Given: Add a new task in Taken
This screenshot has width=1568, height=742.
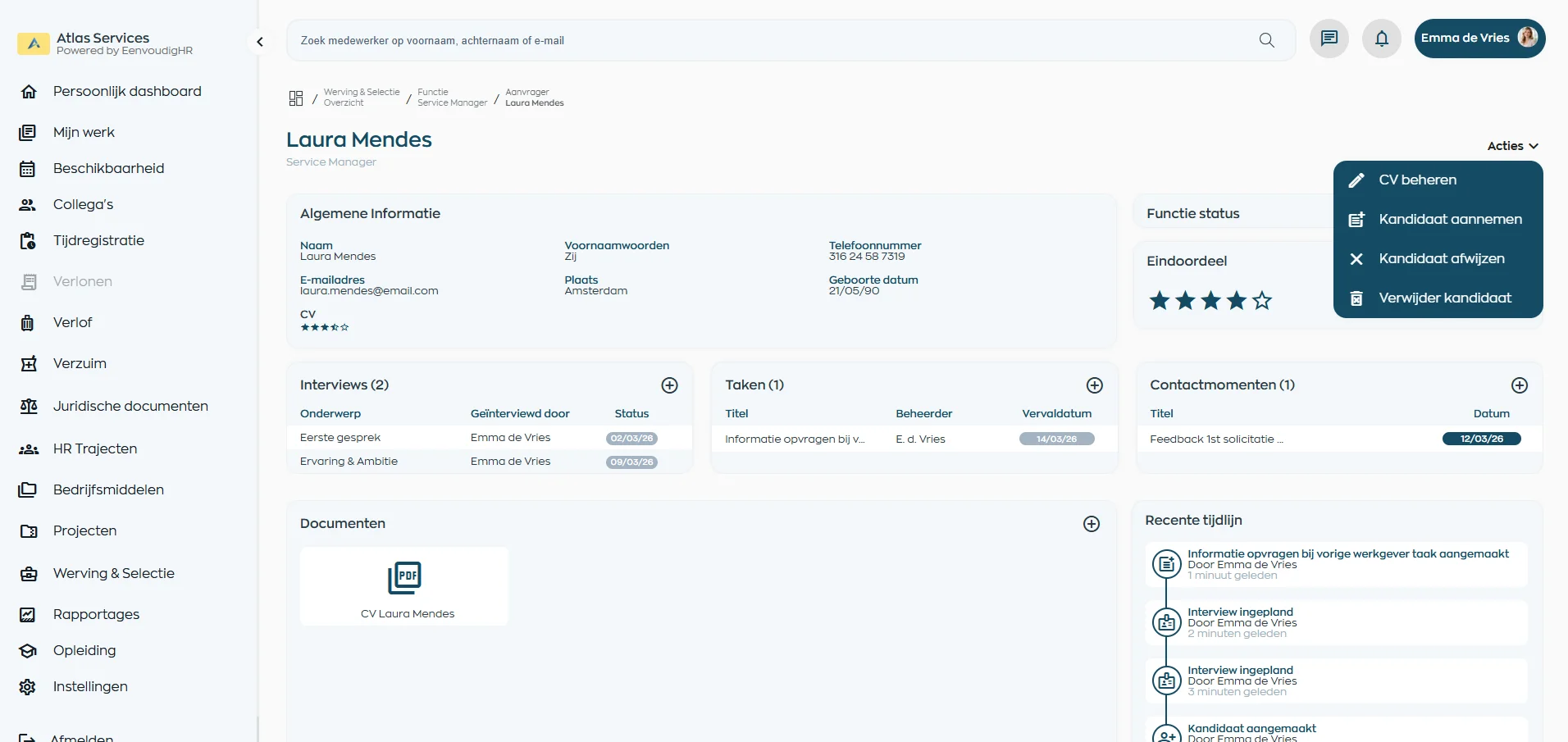Looking at the screenshot, I should (1094, 385).
